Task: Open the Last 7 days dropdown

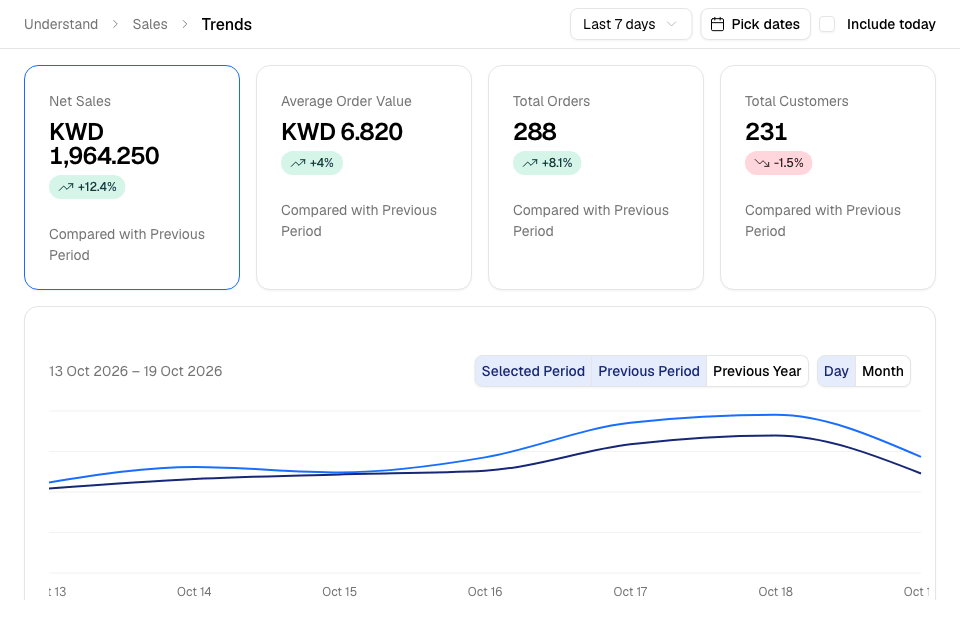Action: (631, 24)
